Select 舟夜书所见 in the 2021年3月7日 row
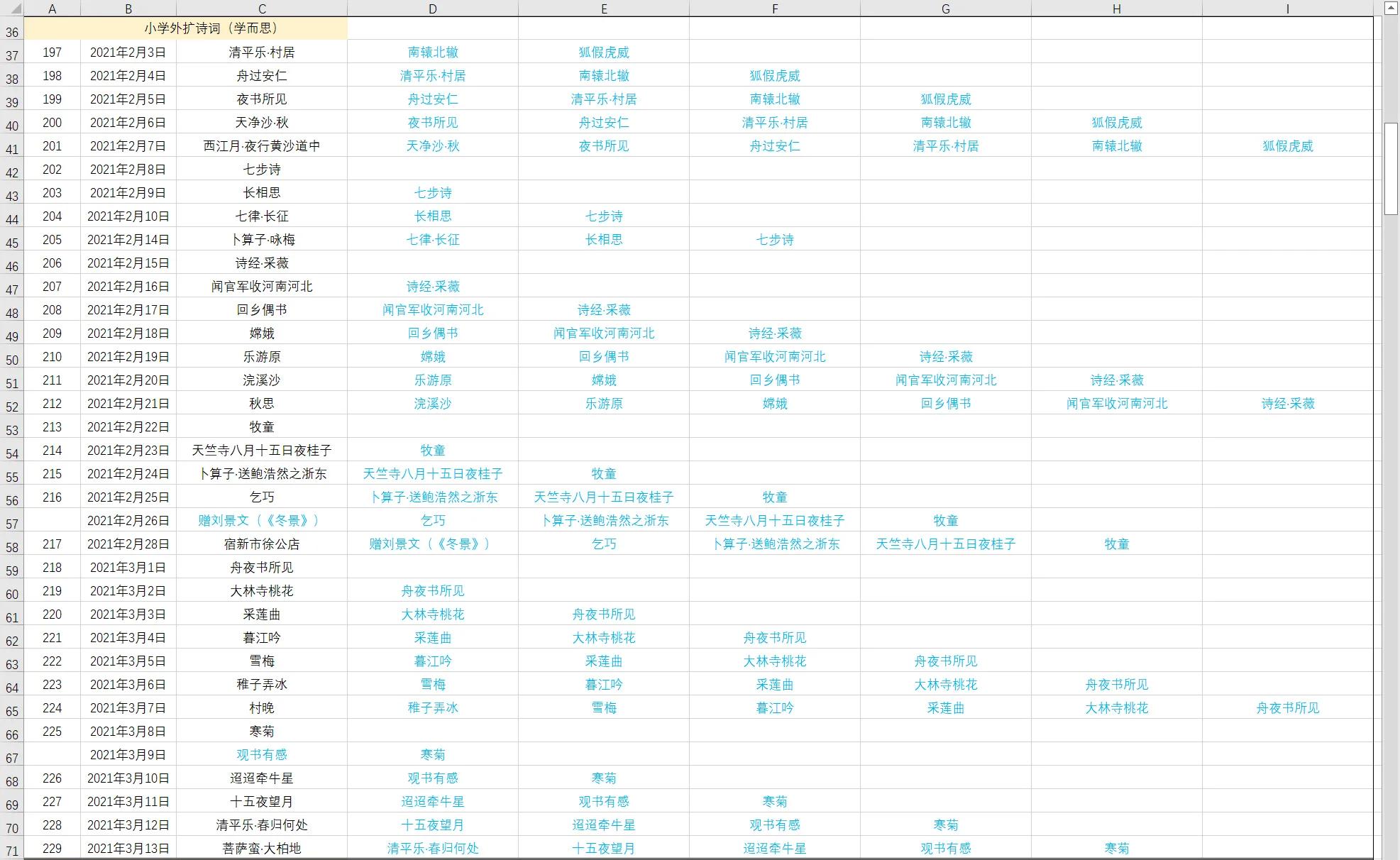This screenshot has height=860, width=1400. [1288, 707]
